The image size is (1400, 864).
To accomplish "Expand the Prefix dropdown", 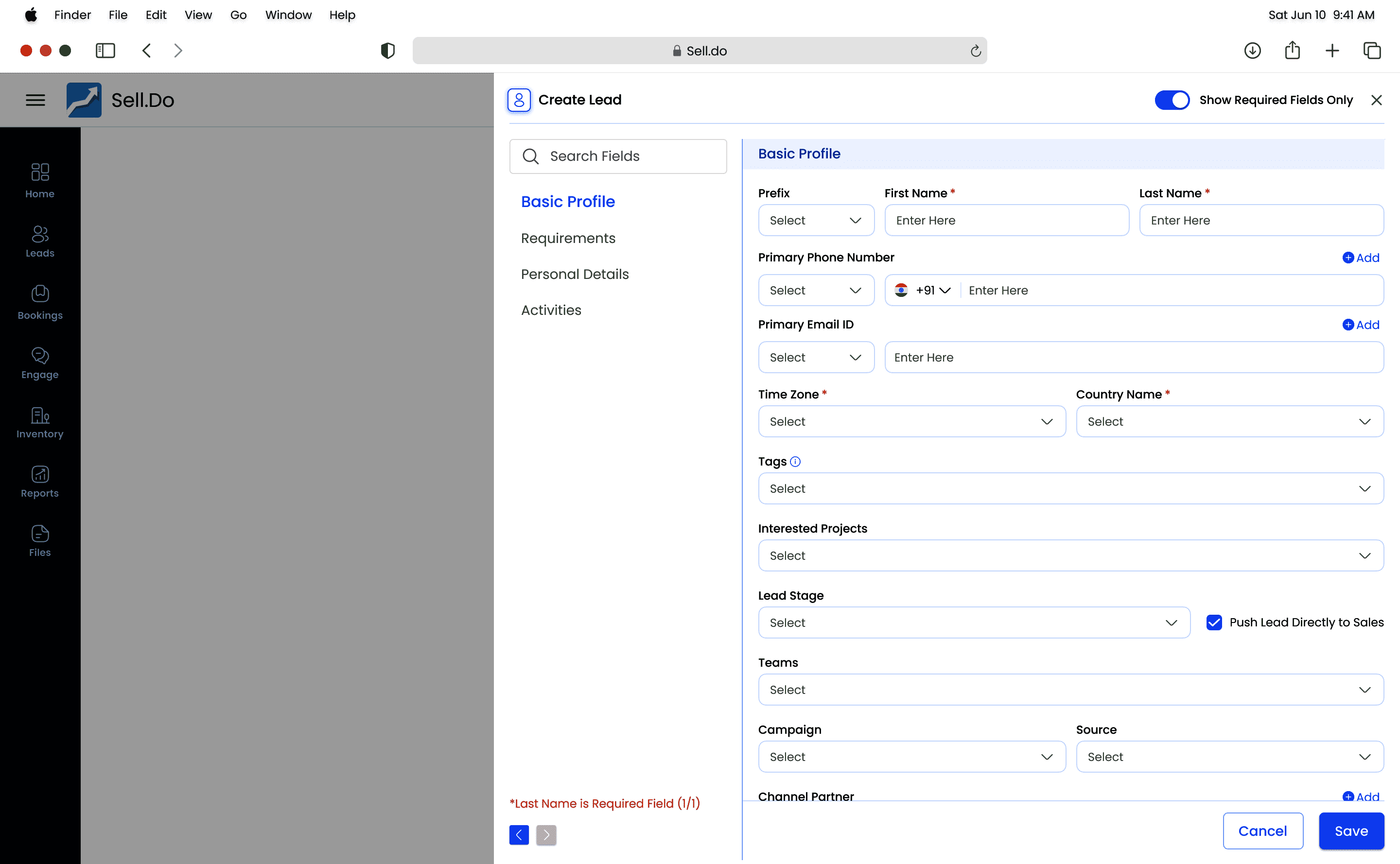I will pyautogui.click(x=816, y=221).
